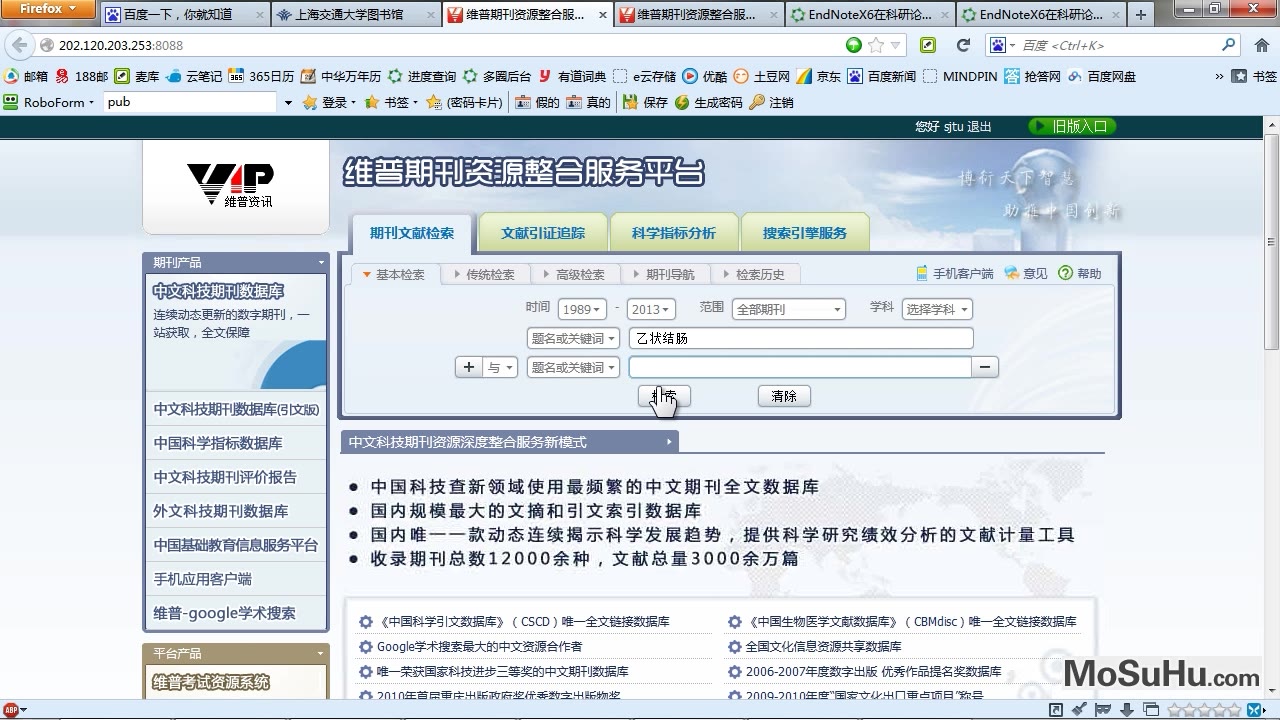Open the 优酷 bookmark
This screenshot has width=1280, height=720.
[705, 76]
